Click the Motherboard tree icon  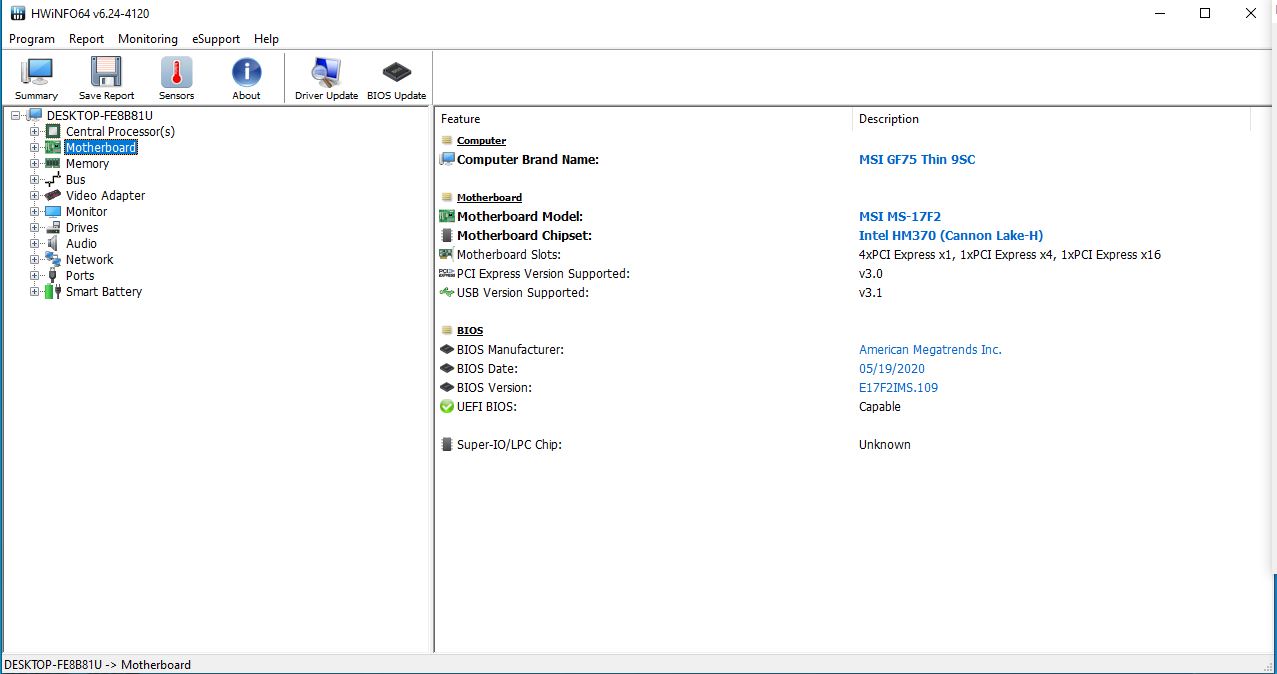[x=53, y=147]
